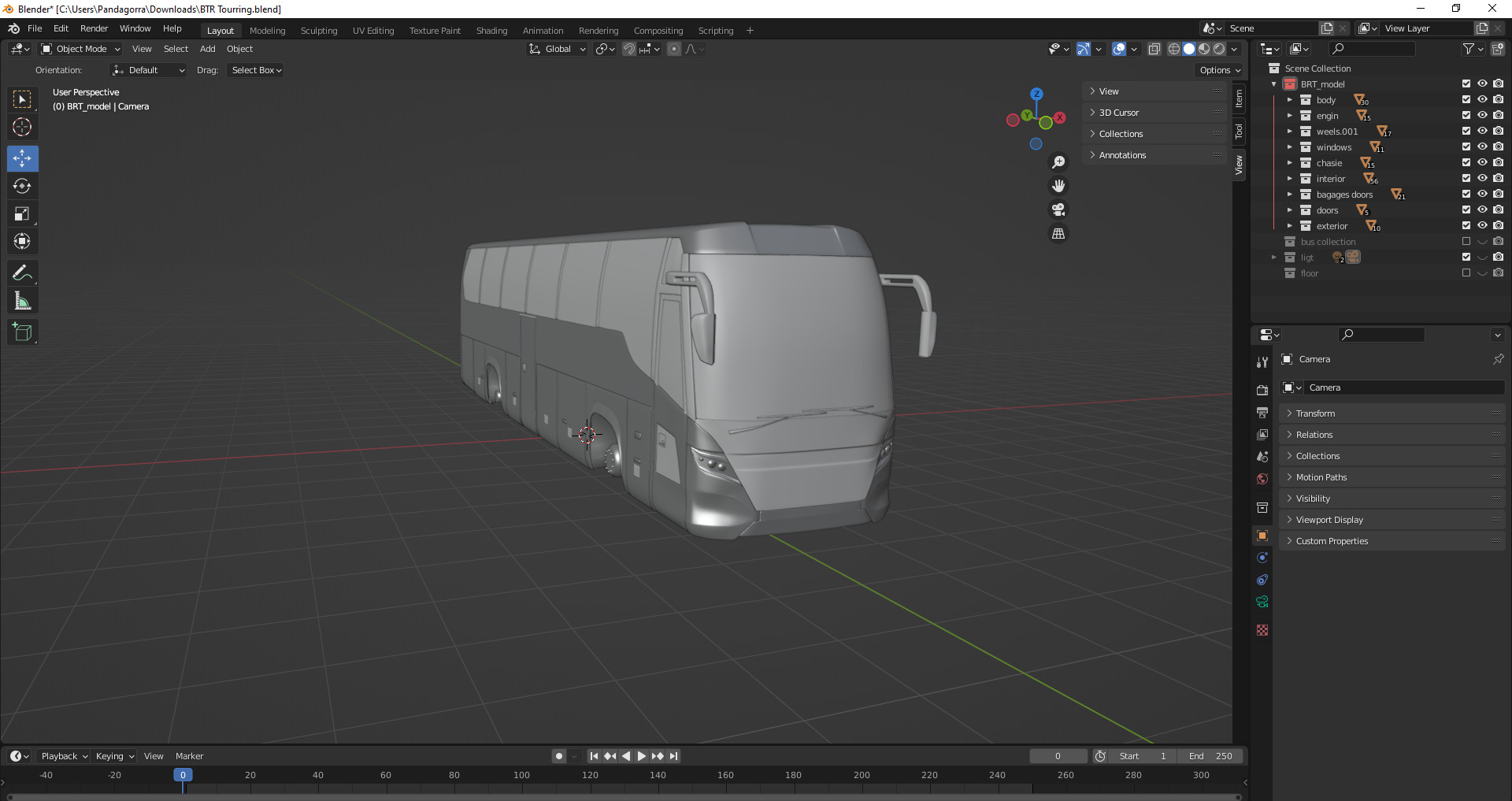
Task: Switch to orthographic/perspective grid view
Action: (1058, 234)
